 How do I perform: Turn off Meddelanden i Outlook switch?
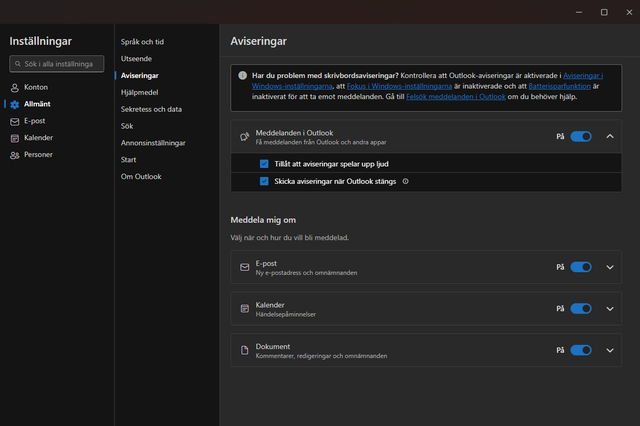pos(581,136)
